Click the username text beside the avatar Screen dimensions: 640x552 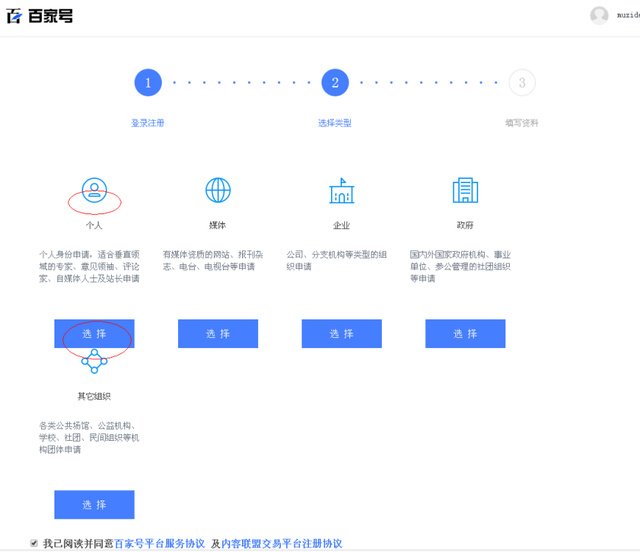(x=628, y=16)
